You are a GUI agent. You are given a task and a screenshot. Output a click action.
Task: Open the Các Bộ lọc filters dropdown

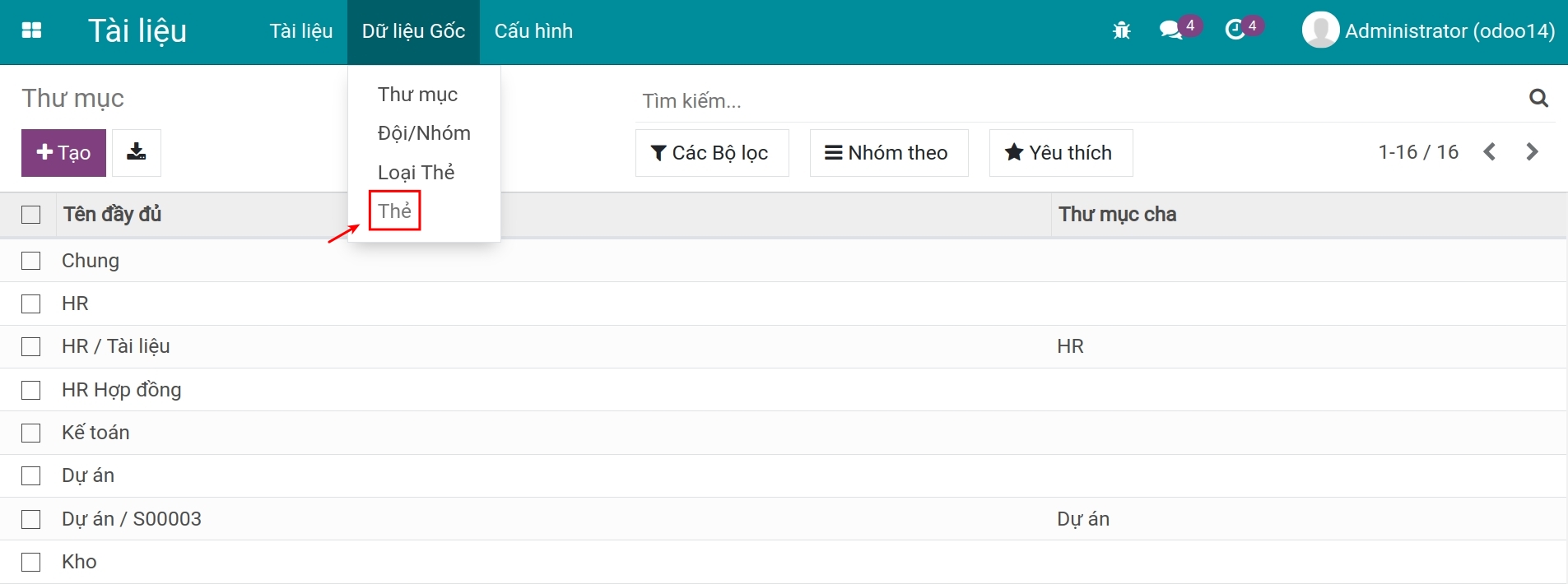(x=712, y=152)
